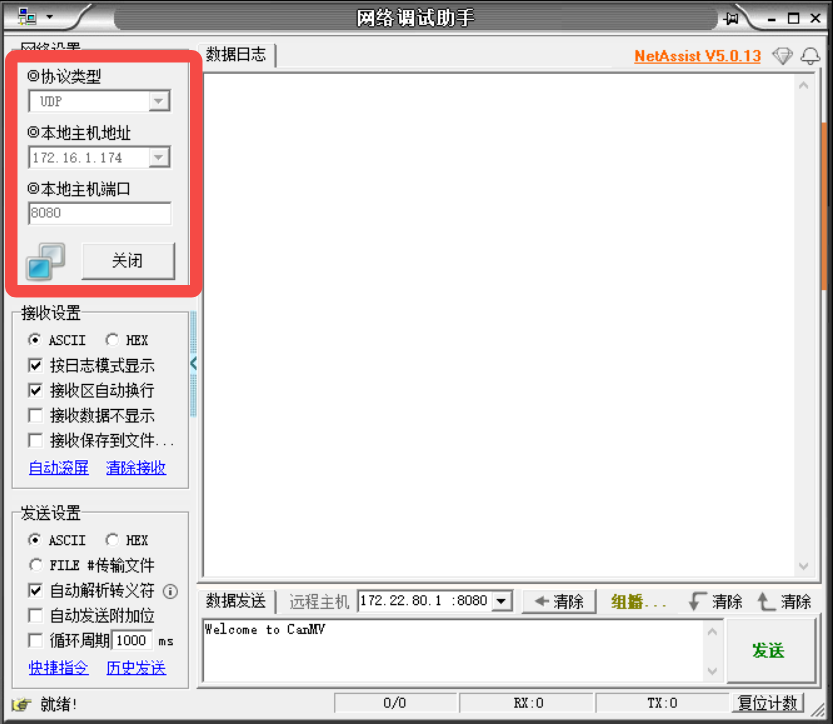Expand the 协议类型 UDP dropdown
833x724 pixels.
point(158,101)
